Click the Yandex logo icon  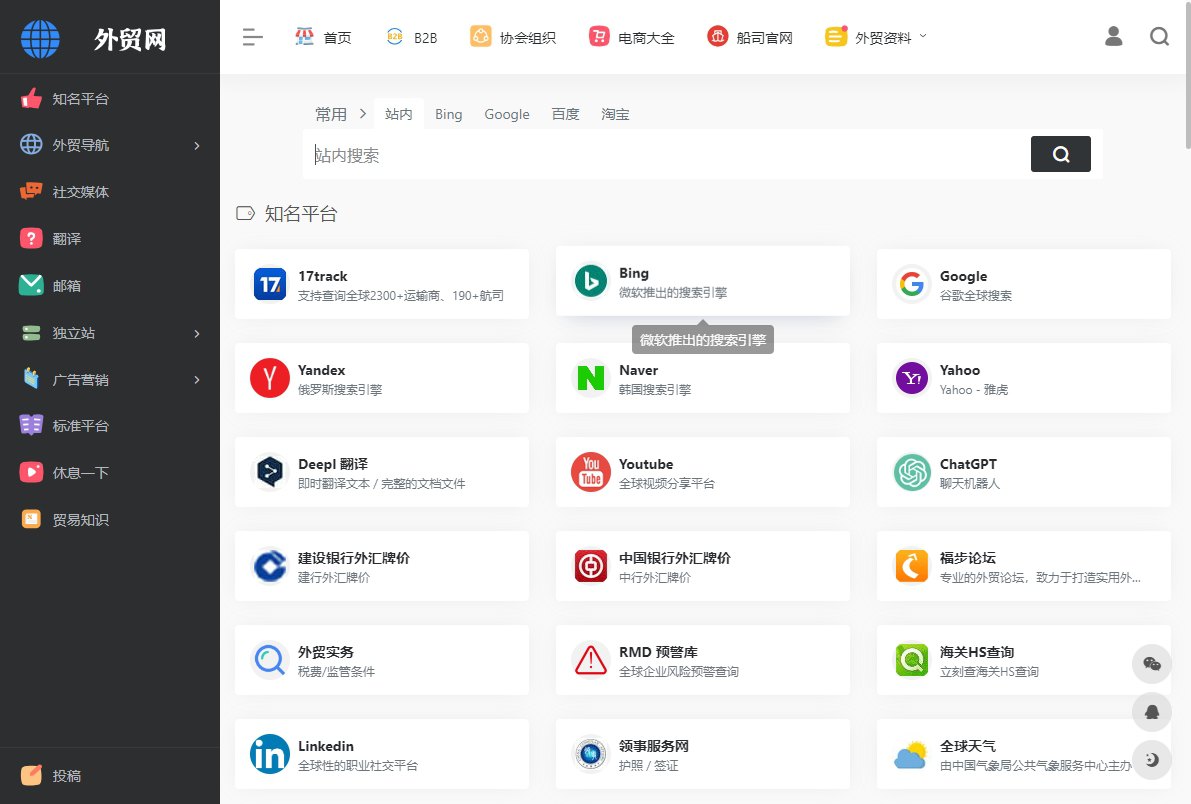coord(270,378)
